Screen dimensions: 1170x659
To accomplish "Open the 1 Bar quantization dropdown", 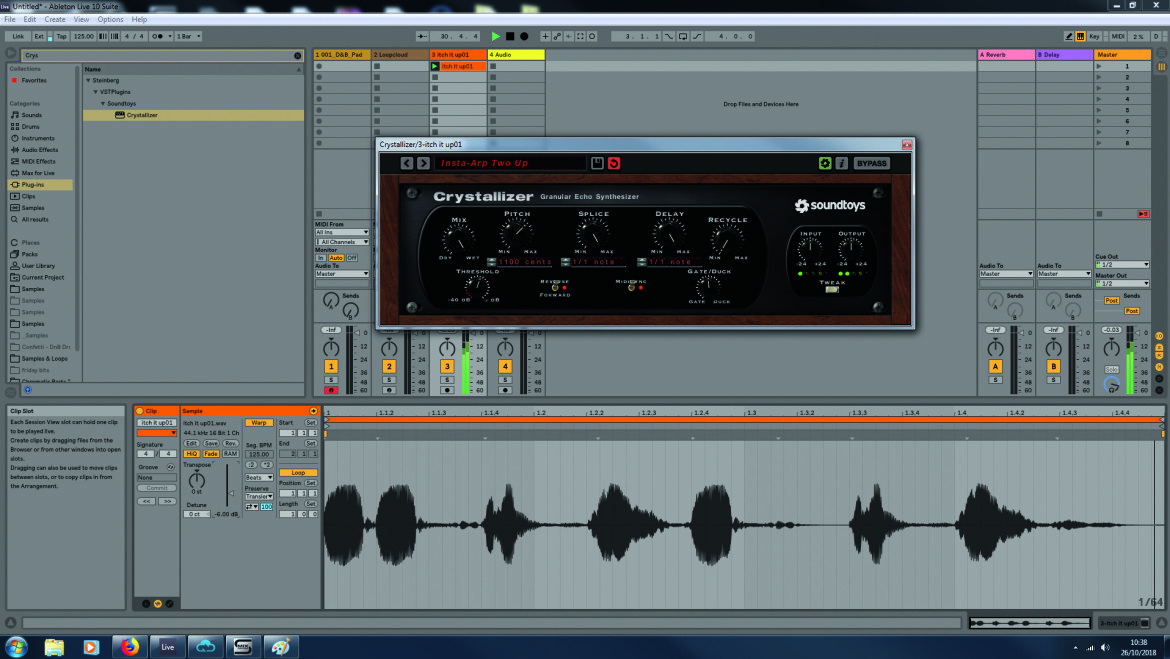I will [x=188, y=36].
